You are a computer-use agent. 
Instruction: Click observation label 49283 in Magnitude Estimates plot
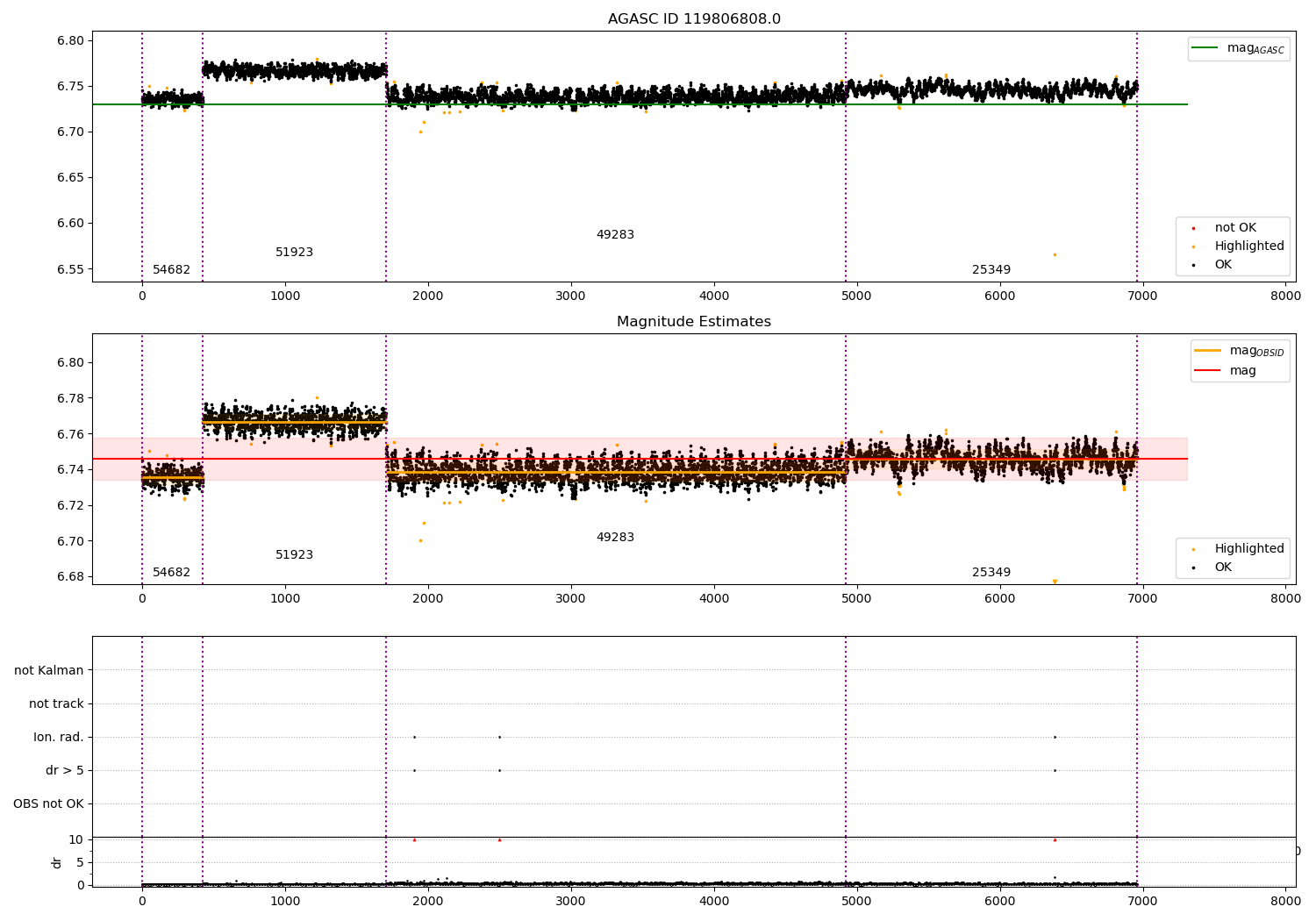tap(615, 538)
